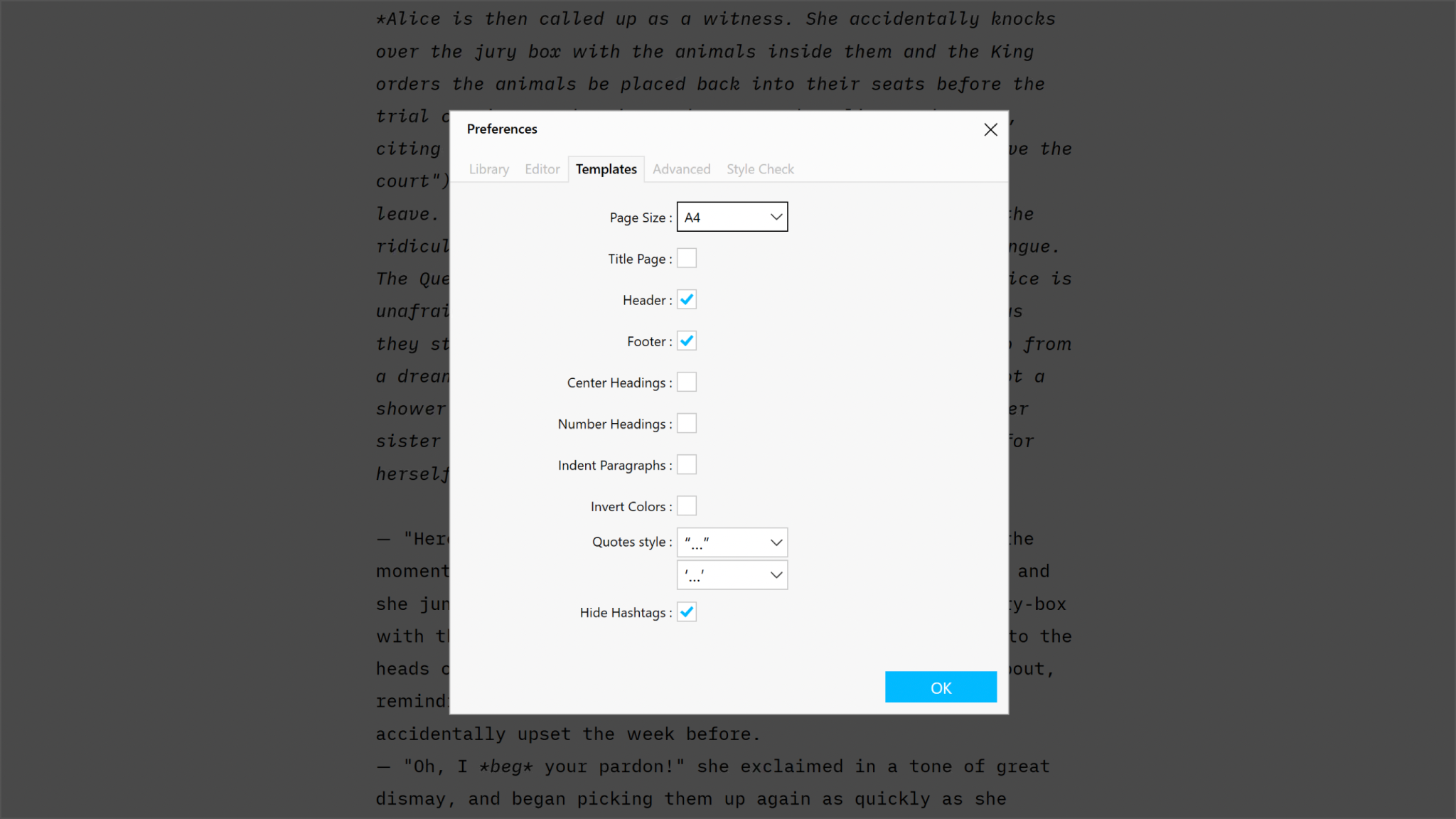Enable the Title Page checkbox
This screenshot has height=819, width=1456.
(687, 258)
